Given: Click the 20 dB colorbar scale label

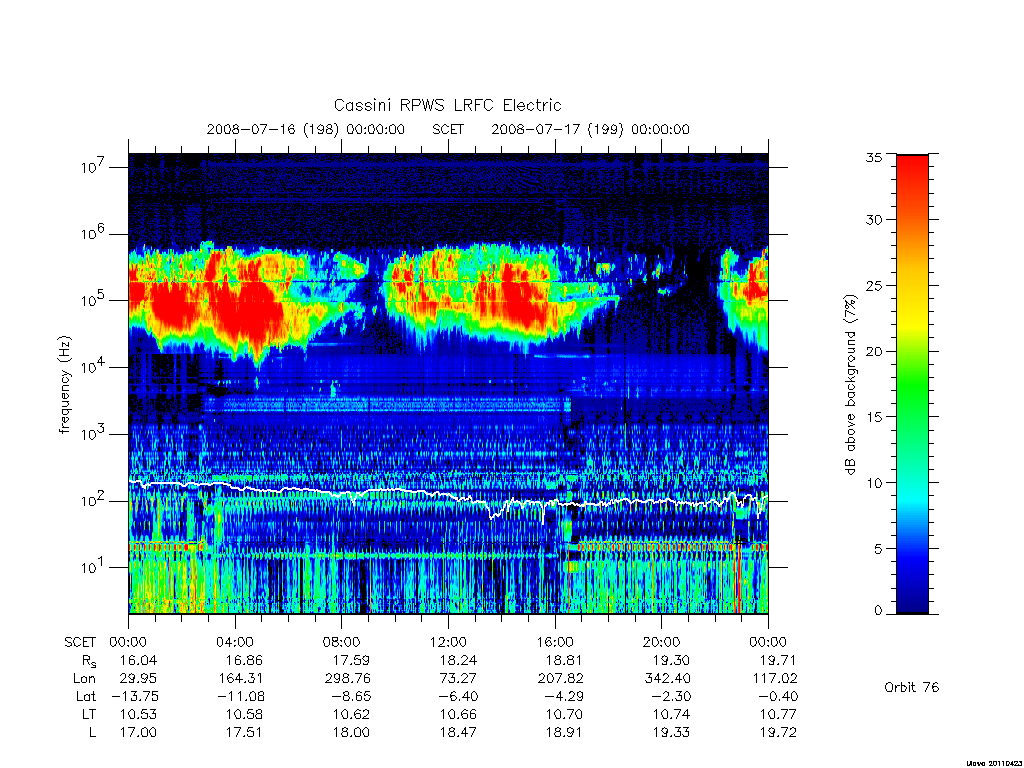Looking at the screenshot, I should tap(874, 351).
